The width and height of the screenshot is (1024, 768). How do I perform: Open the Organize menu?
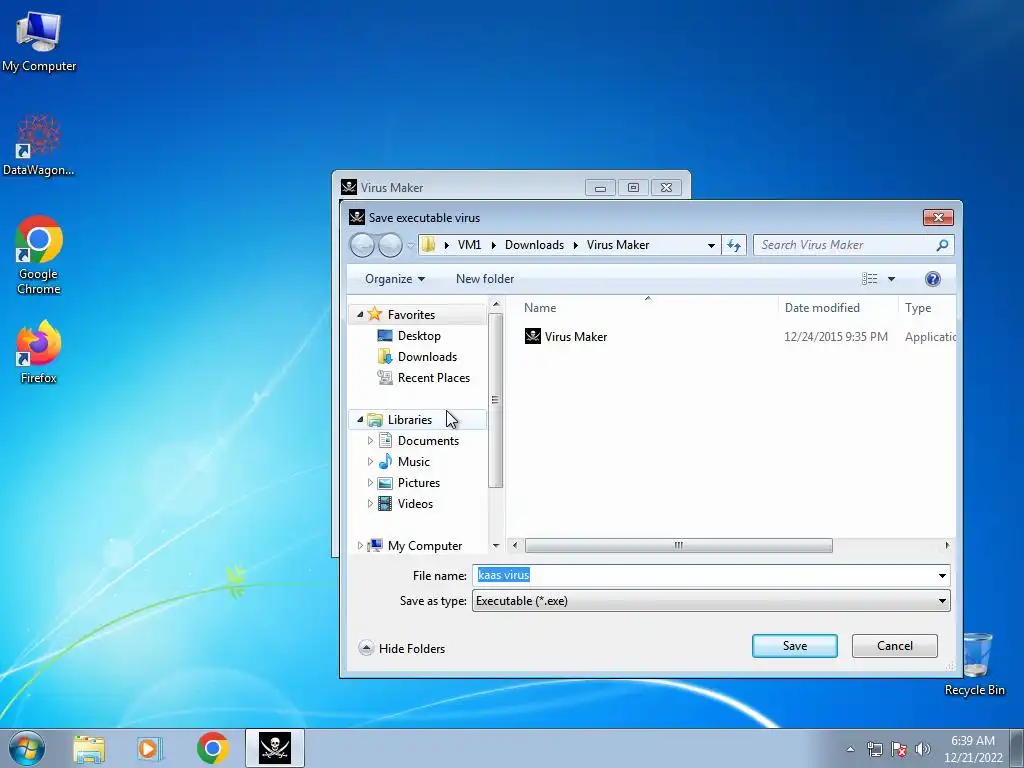point(394,279)
